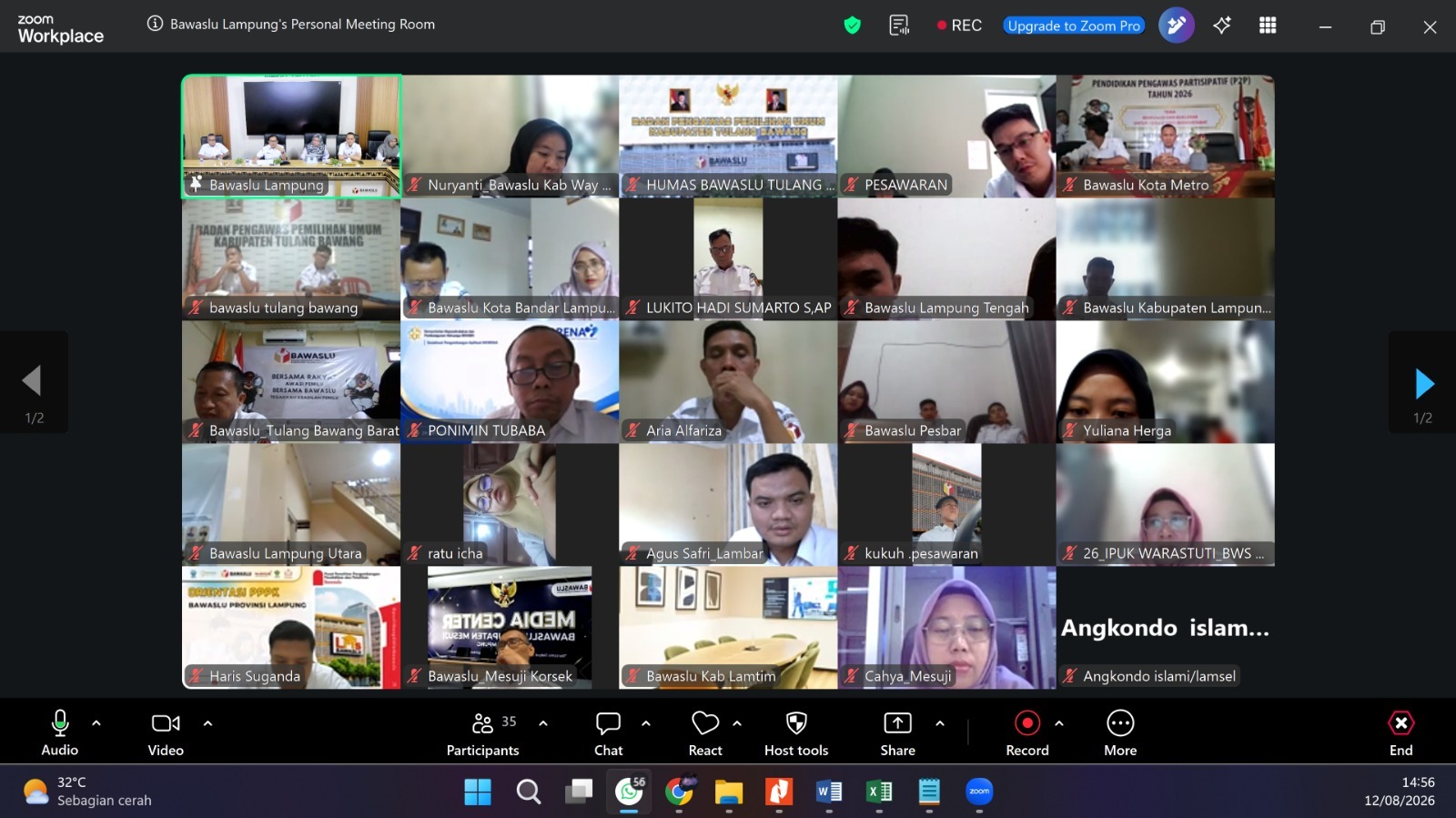Expand the Audio options arrow
The image size is (1456, 818).
tap(96, 723)
